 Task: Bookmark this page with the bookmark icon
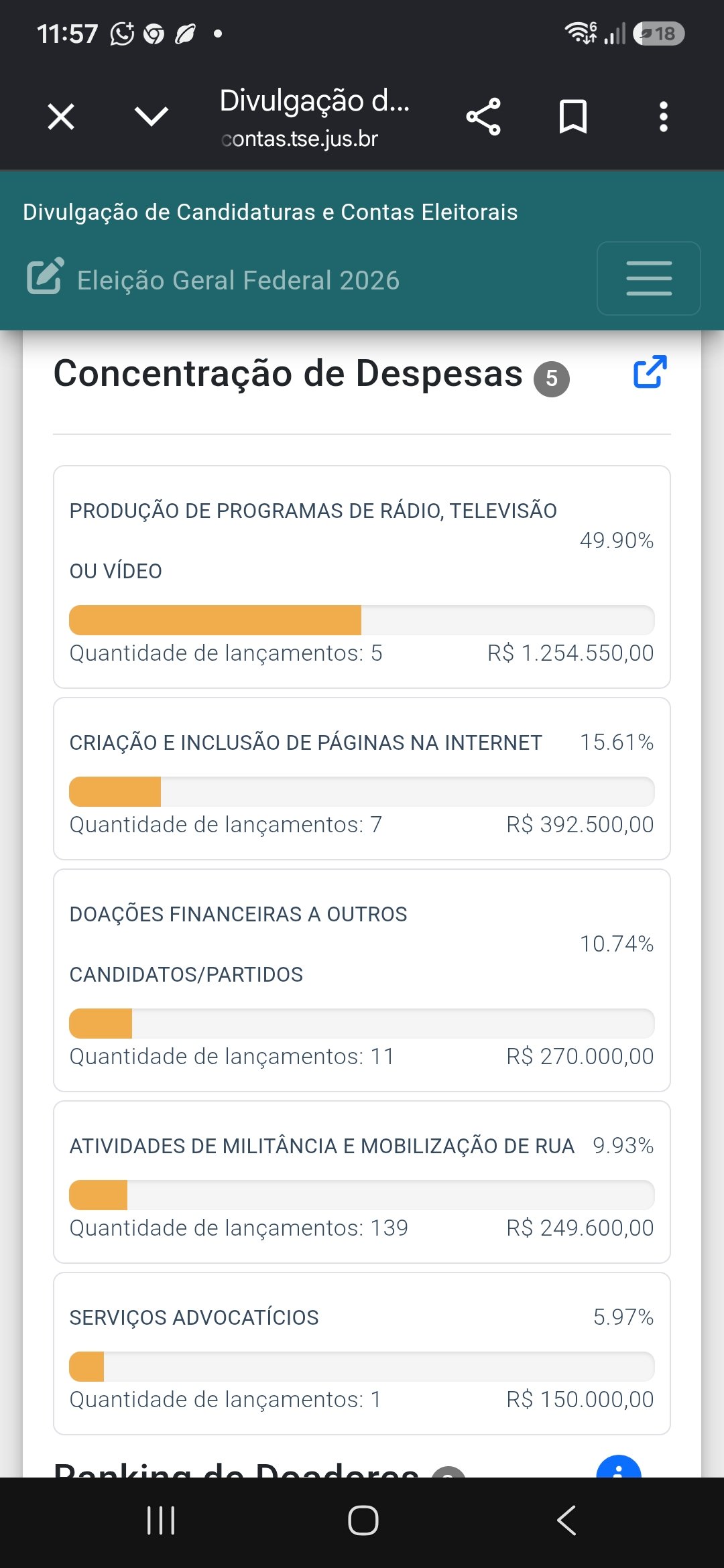[x=573, y=117]
